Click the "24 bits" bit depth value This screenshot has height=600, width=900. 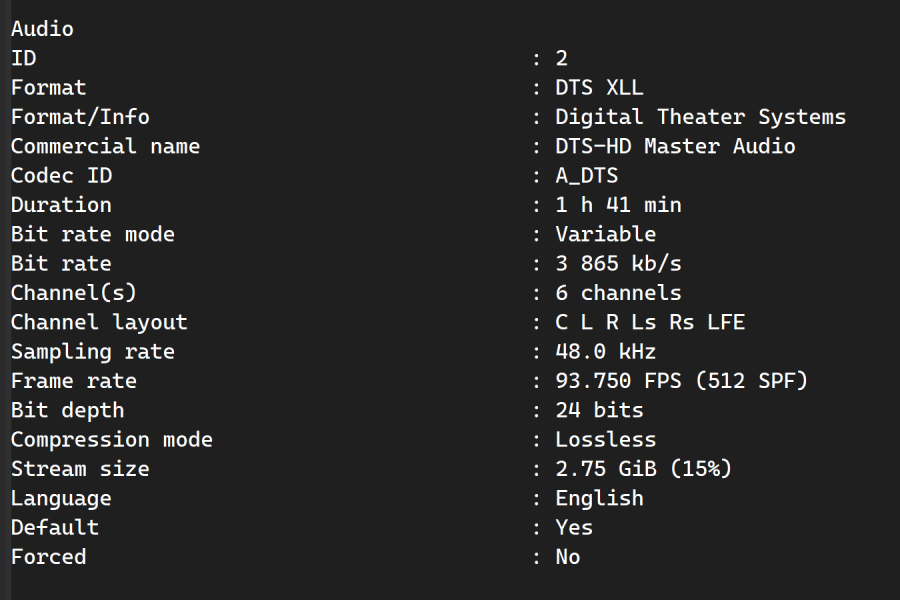pos(599,410)
